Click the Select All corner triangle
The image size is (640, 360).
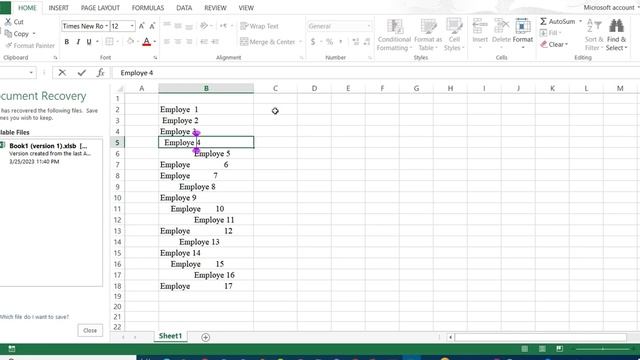(x=120, y=88)
